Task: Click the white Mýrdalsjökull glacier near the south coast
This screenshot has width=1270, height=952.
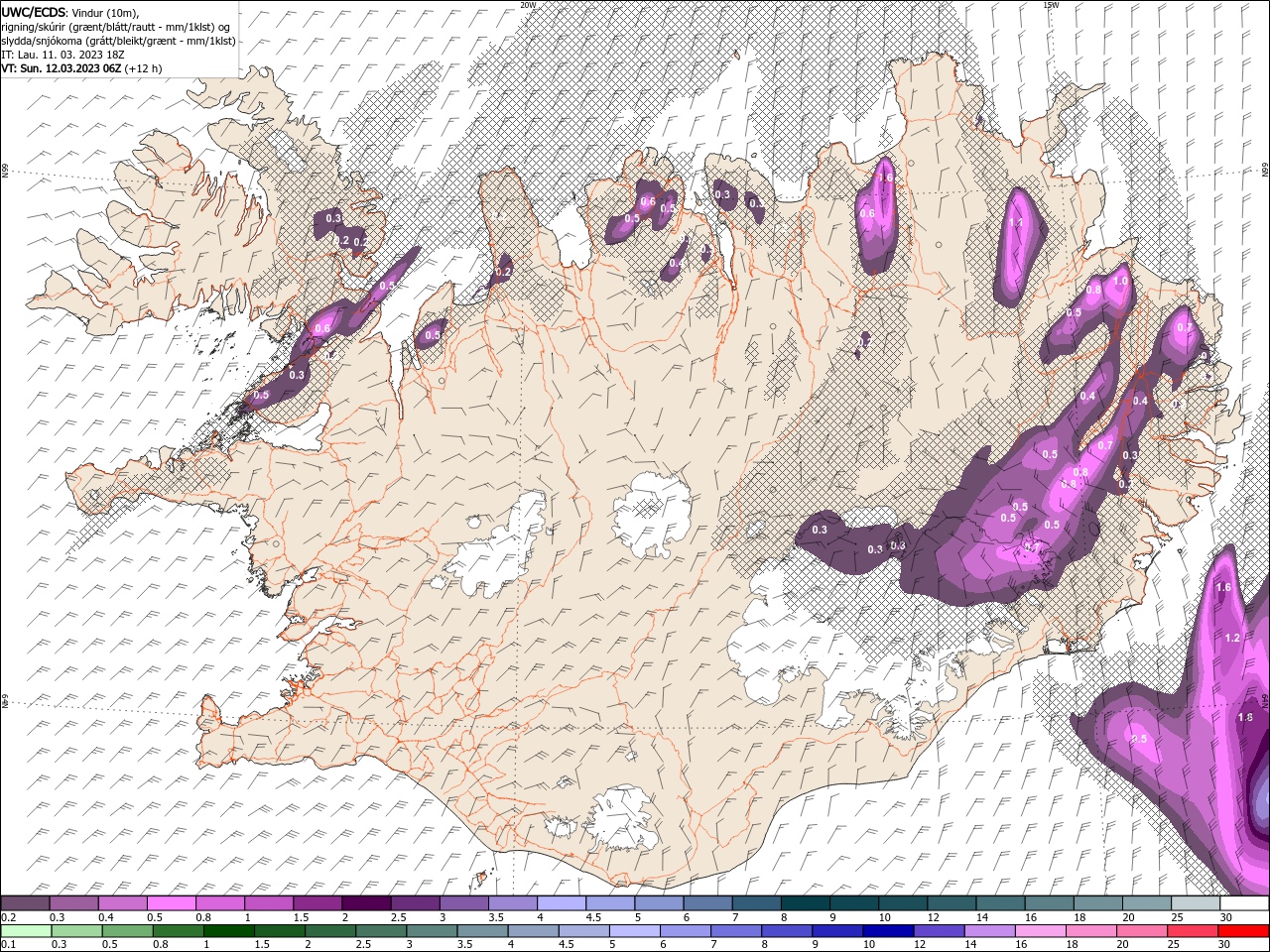Action: click(622, 819)
